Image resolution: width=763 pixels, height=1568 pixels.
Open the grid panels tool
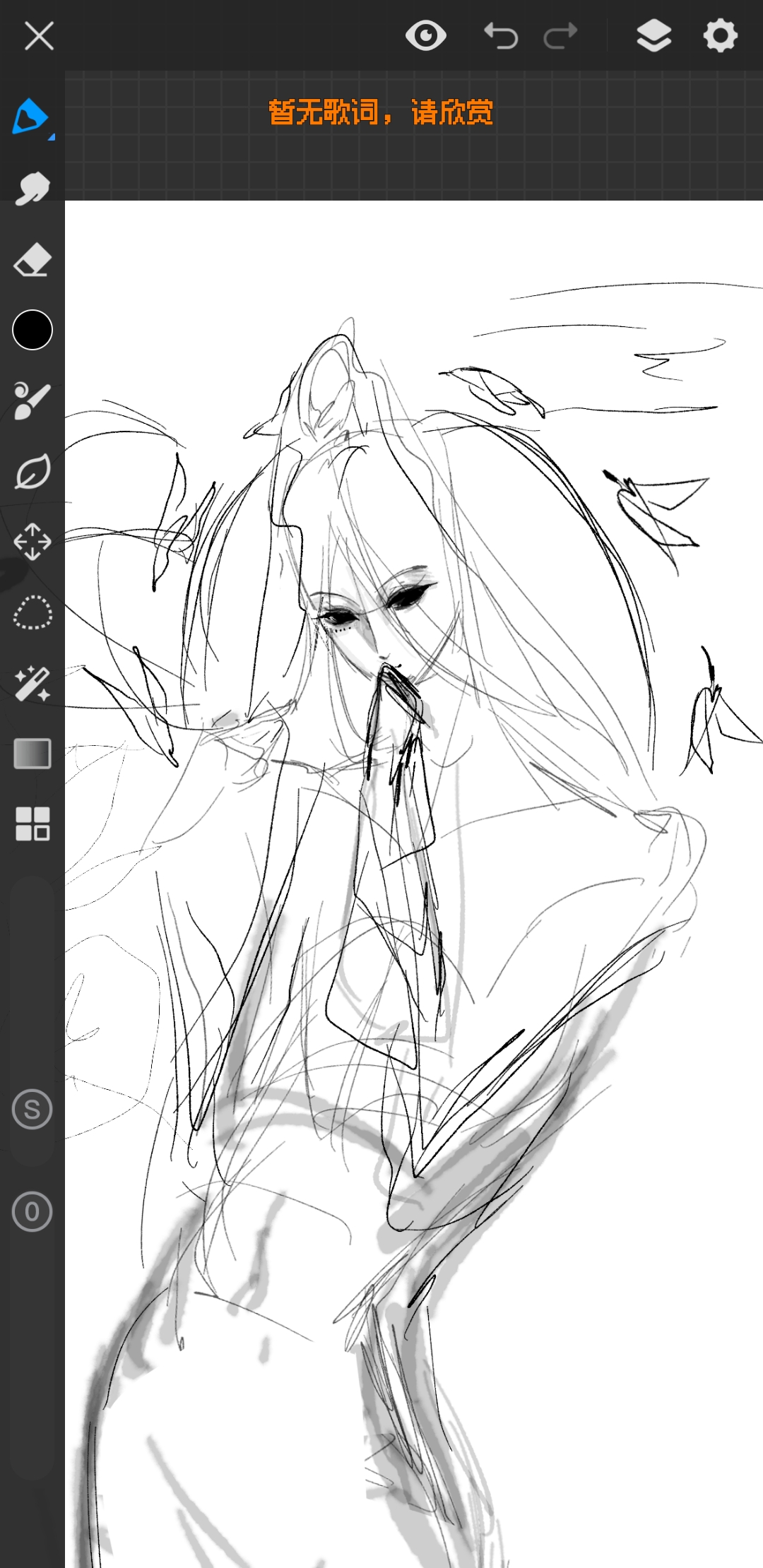(x=32, y=824)
